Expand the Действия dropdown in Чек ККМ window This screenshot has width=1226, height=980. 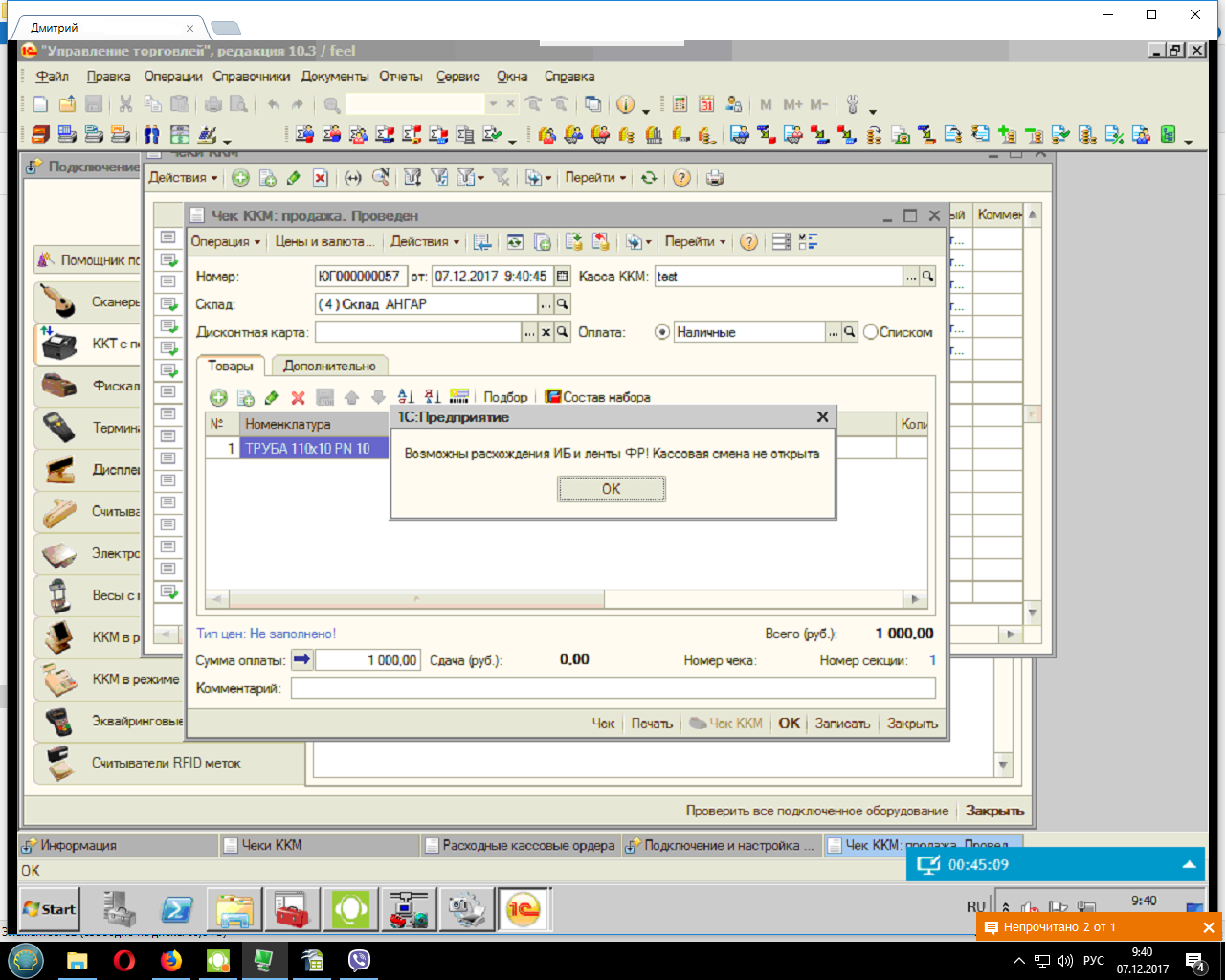pos(425,242)
